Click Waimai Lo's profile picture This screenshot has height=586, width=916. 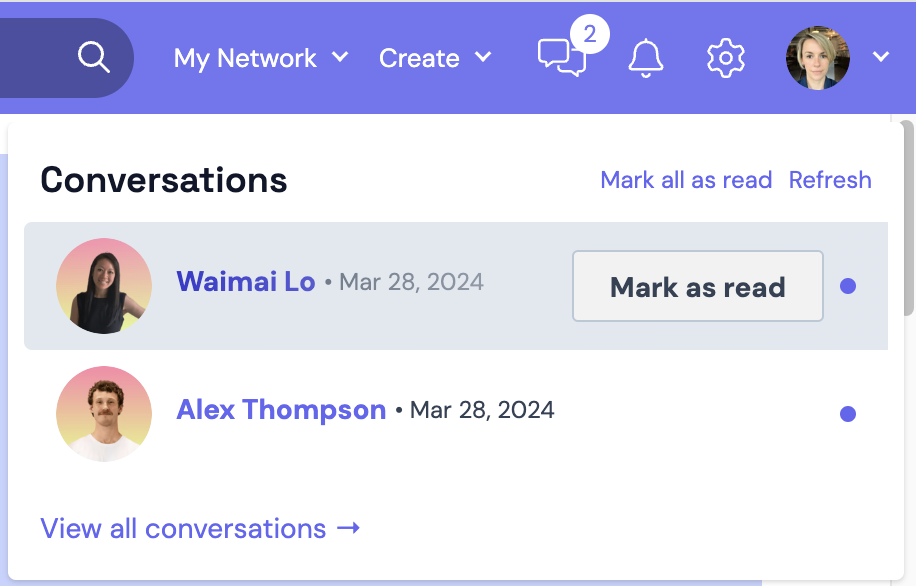(104, 286)
